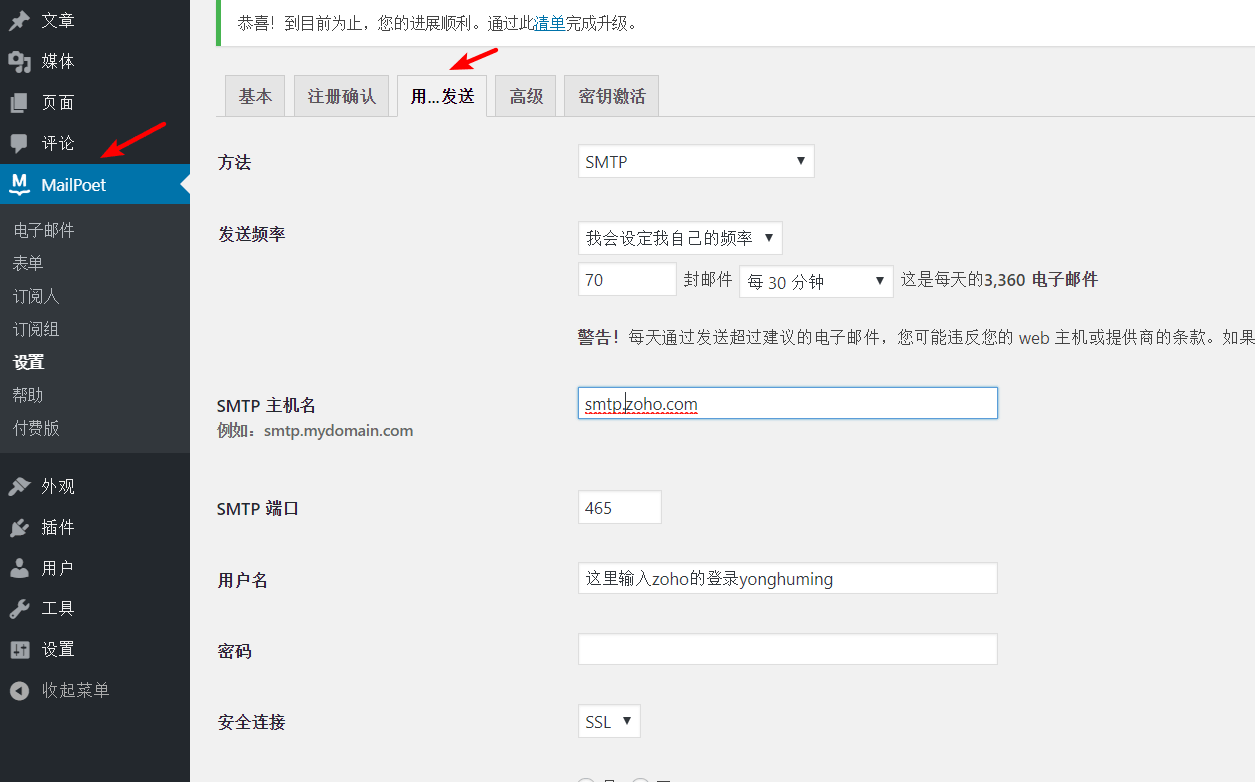The width and height of the screenshot is (1255, 782).
Task: Open 文章 via its pin icon
Action: [x=19, y=21]
